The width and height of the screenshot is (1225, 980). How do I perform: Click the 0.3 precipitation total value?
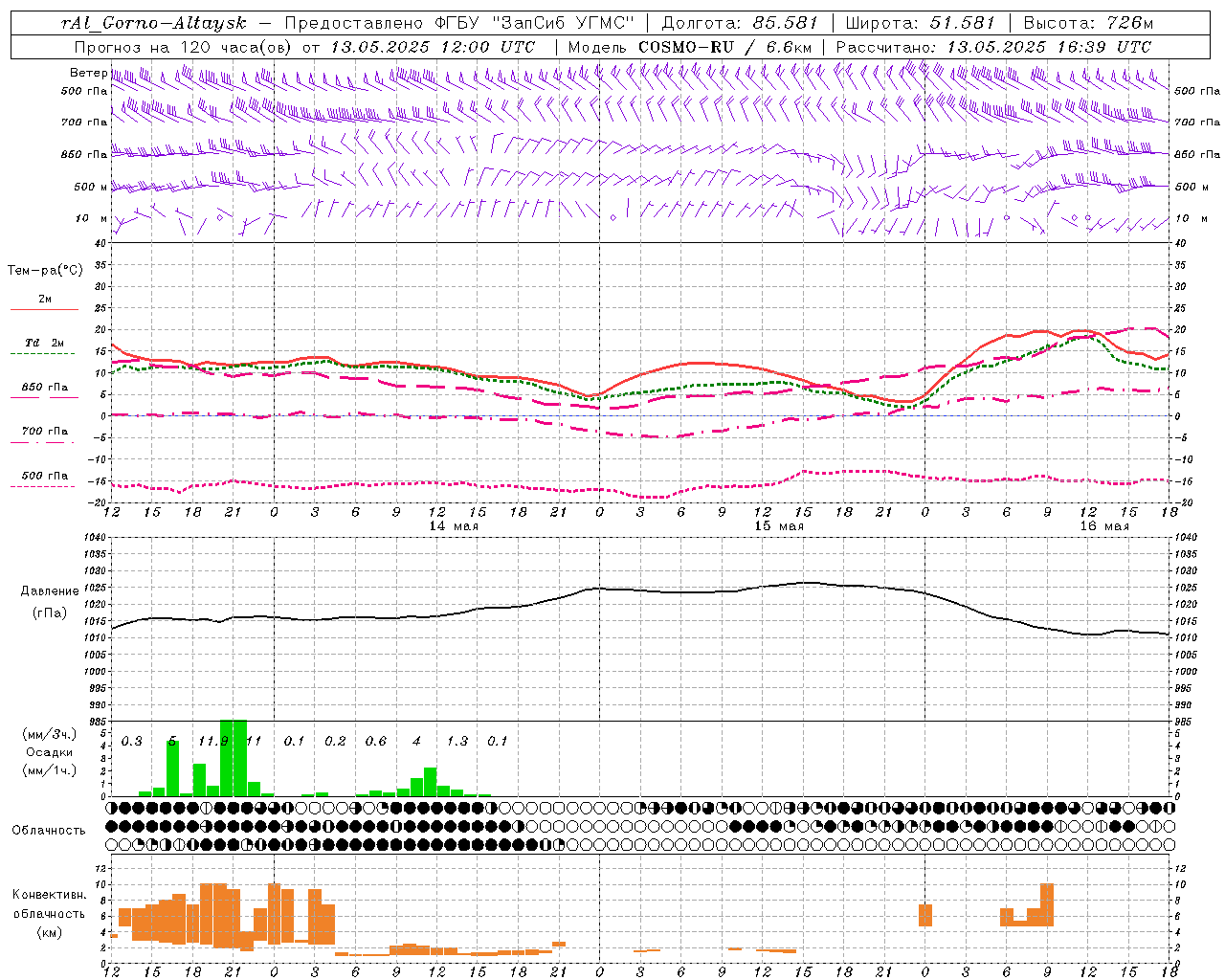pyautogui.click(x=132, y=742)
